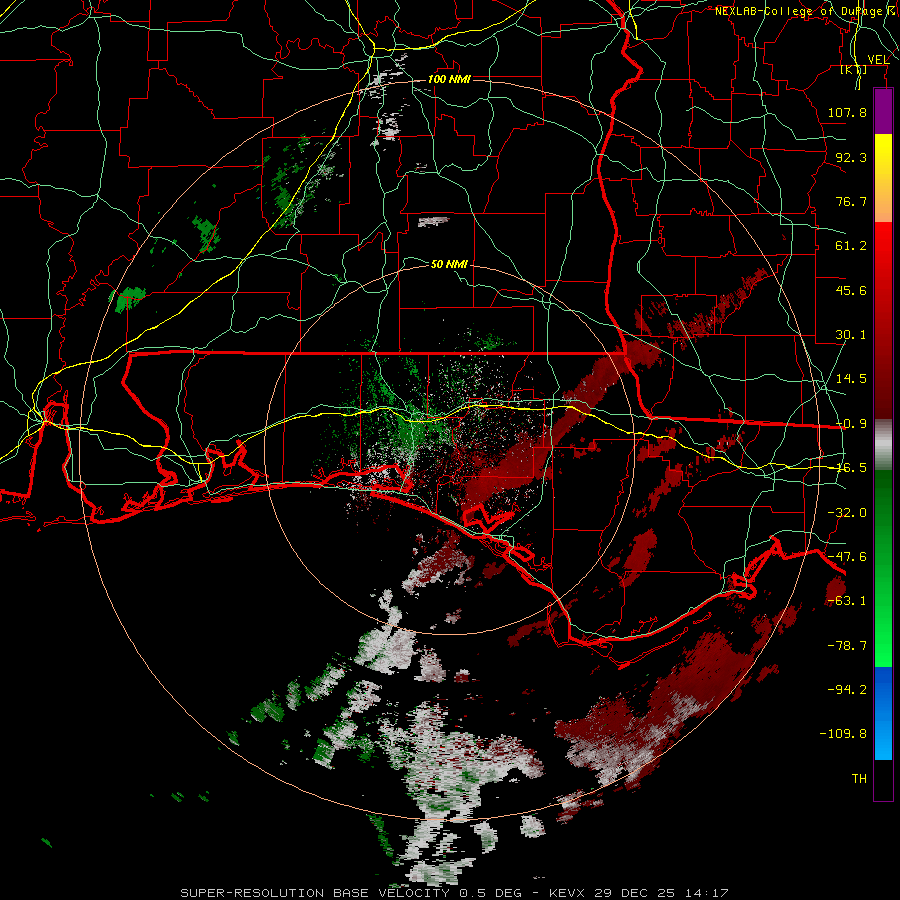The image size is (900, 900).
Task: Select the -0.9 value on velocity scale
Action: (x=851, y=424)
